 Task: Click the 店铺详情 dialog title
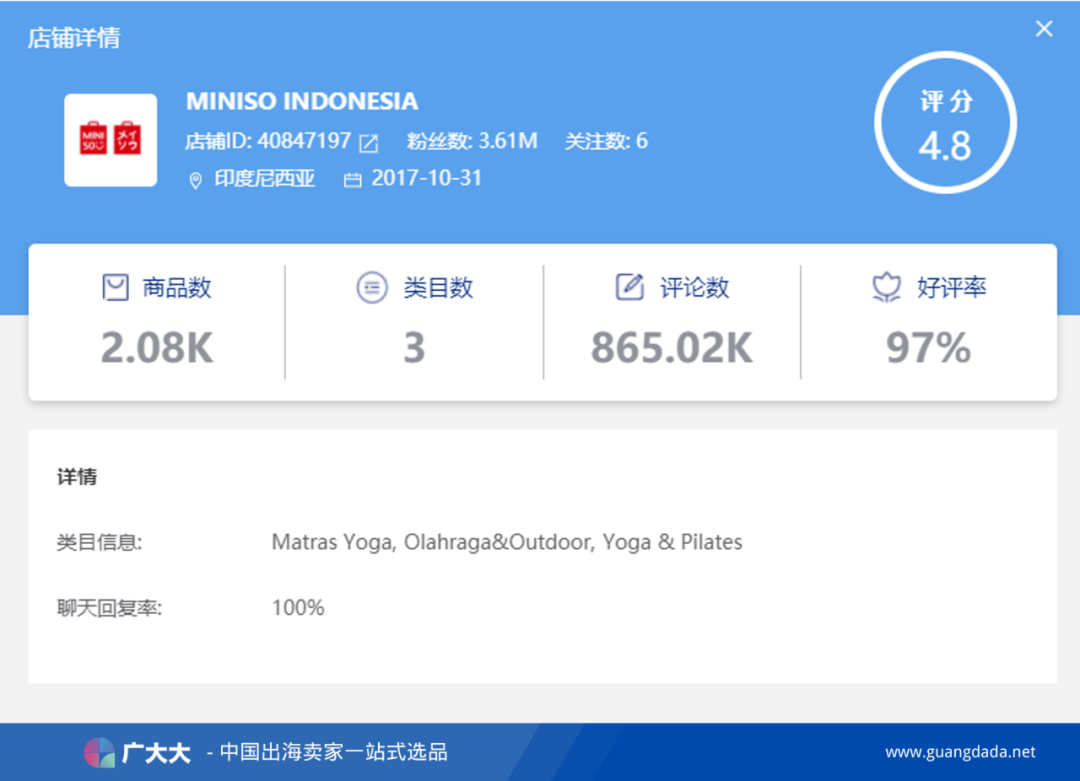coord(74,37)
